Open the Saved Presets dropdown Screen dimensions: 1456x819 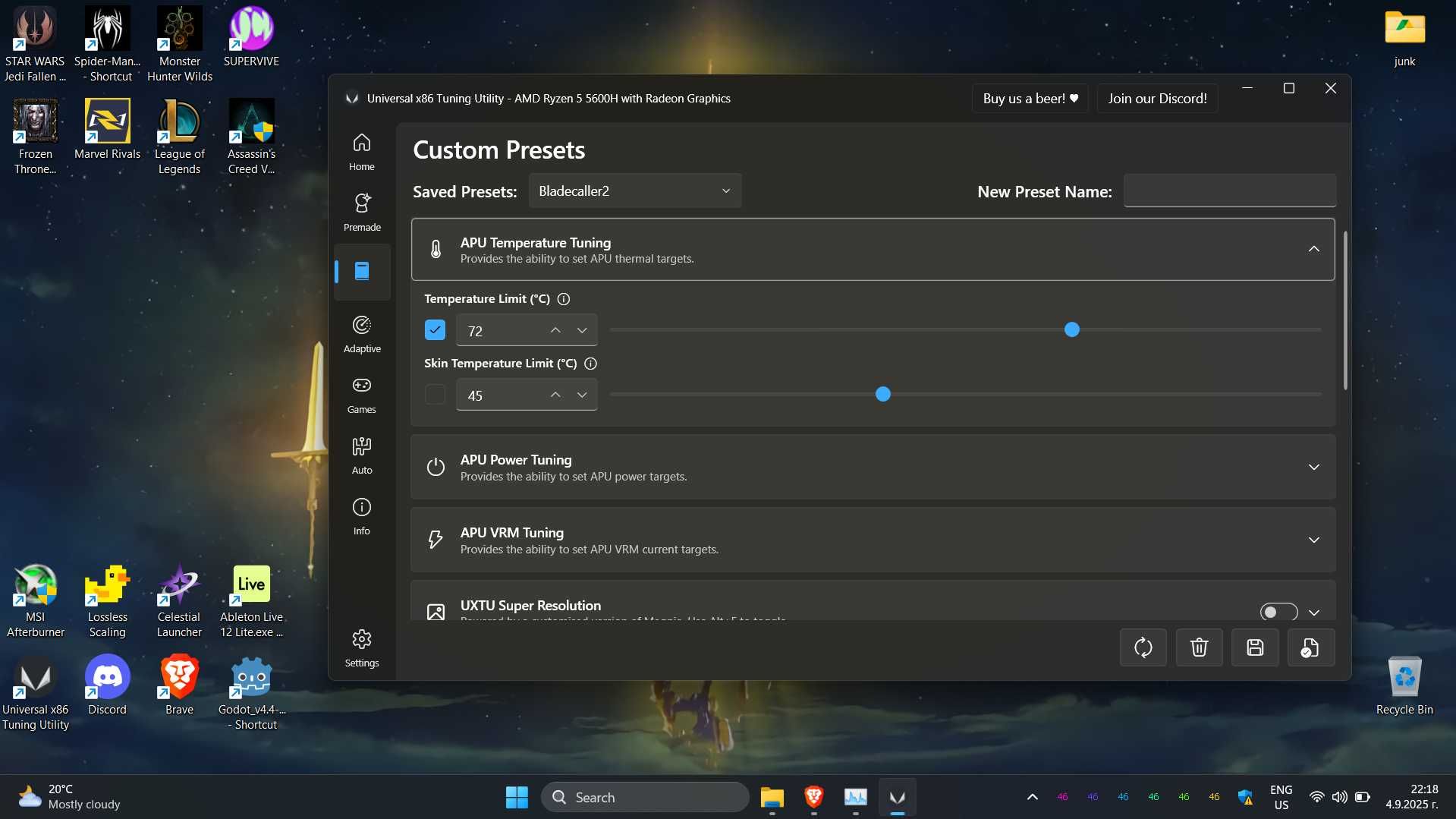[635, 191]
